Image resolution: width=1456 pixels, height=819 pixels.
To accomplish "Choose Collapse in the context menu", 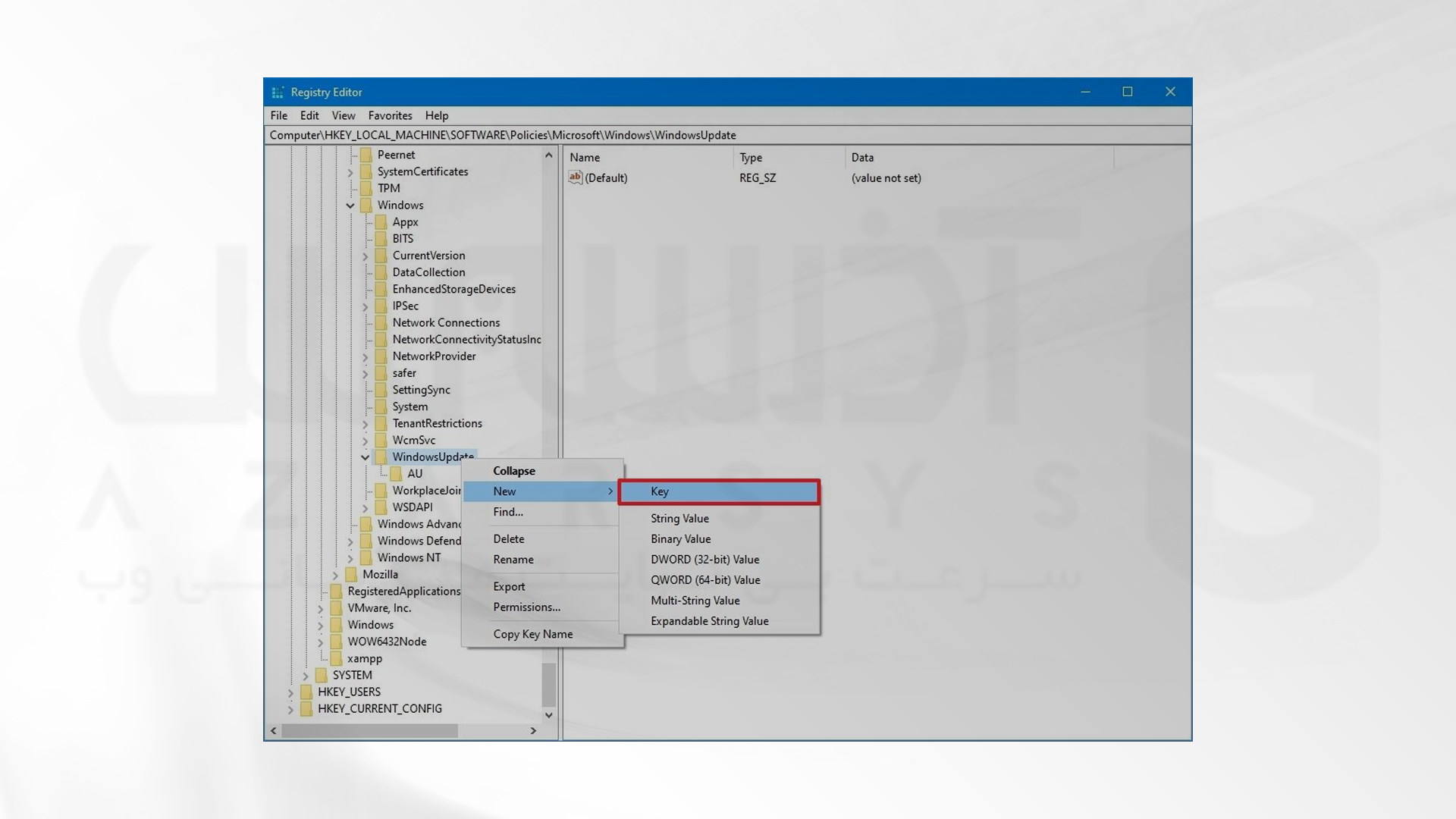I will (542, 471).
